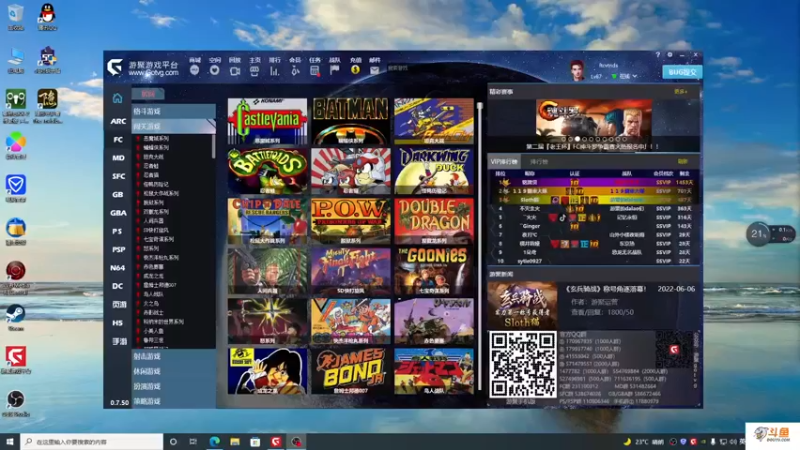Open the James Bond Jr game thumbnail
This screenshot has height=450, width=800.
(351, 371)
